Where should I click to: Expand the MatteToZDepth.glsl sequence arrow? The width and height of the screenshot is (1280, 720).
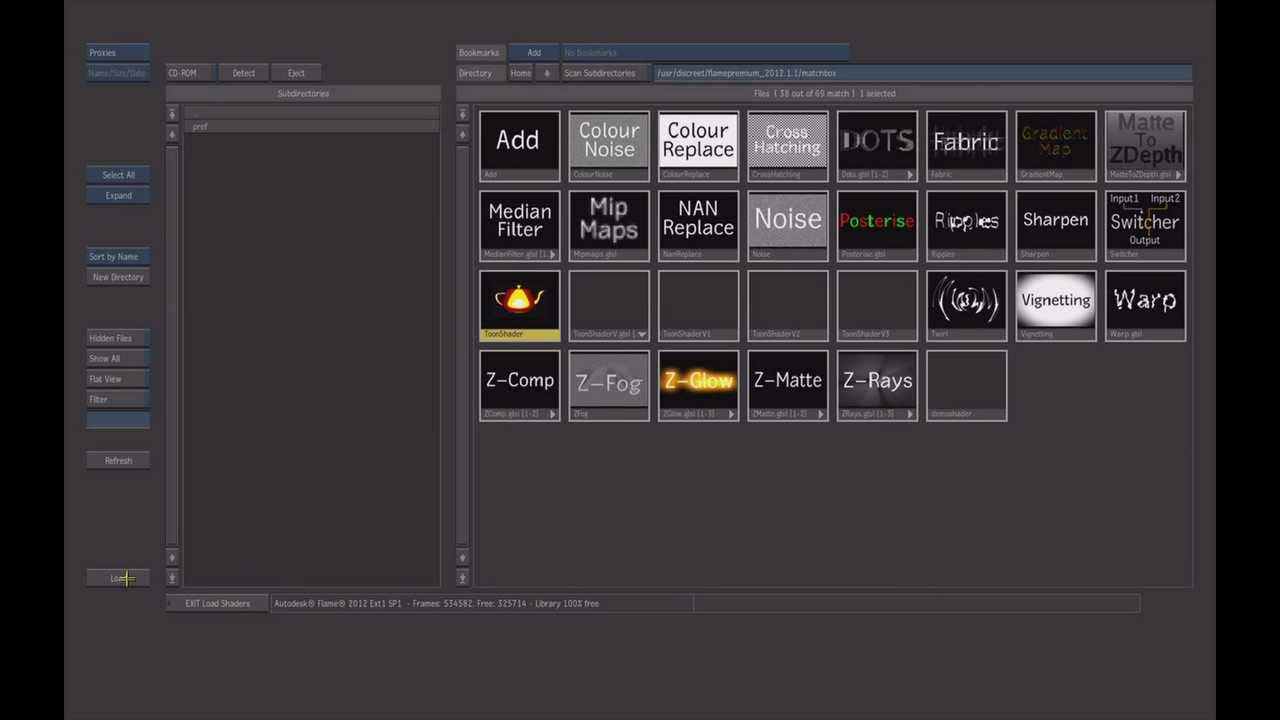(x=1178, y=175)
